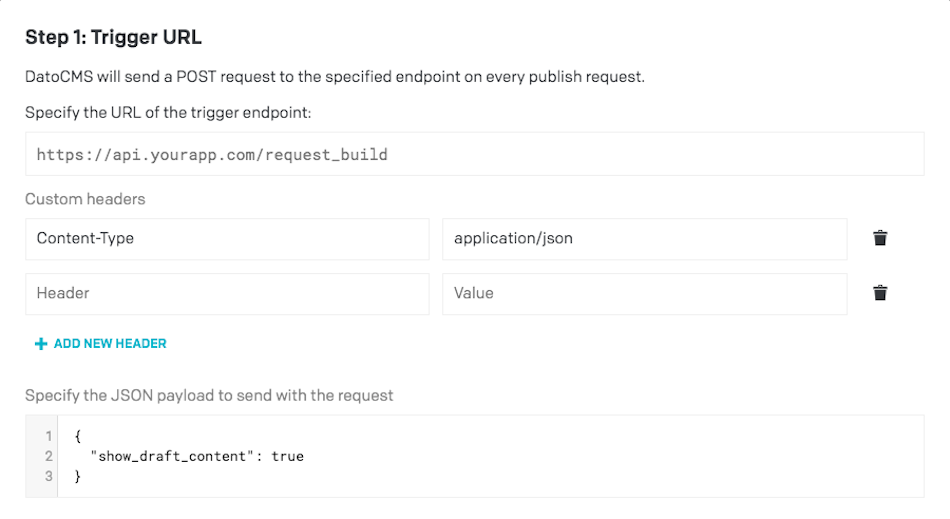
Task: Click the true value in the JSON payload
Action: pos(287,456)
